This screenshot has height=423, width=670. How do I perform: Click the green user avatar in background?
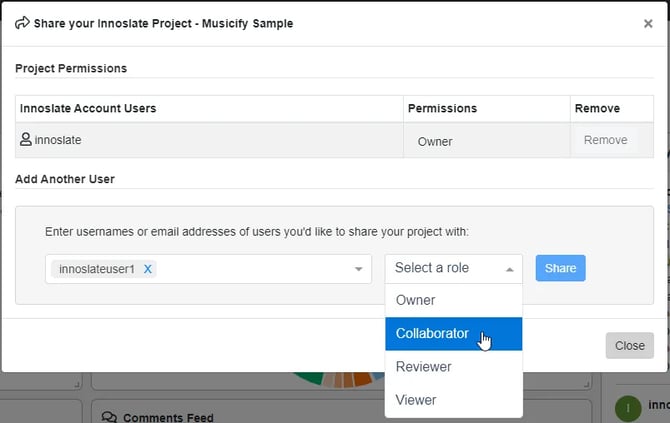[628, 409]
